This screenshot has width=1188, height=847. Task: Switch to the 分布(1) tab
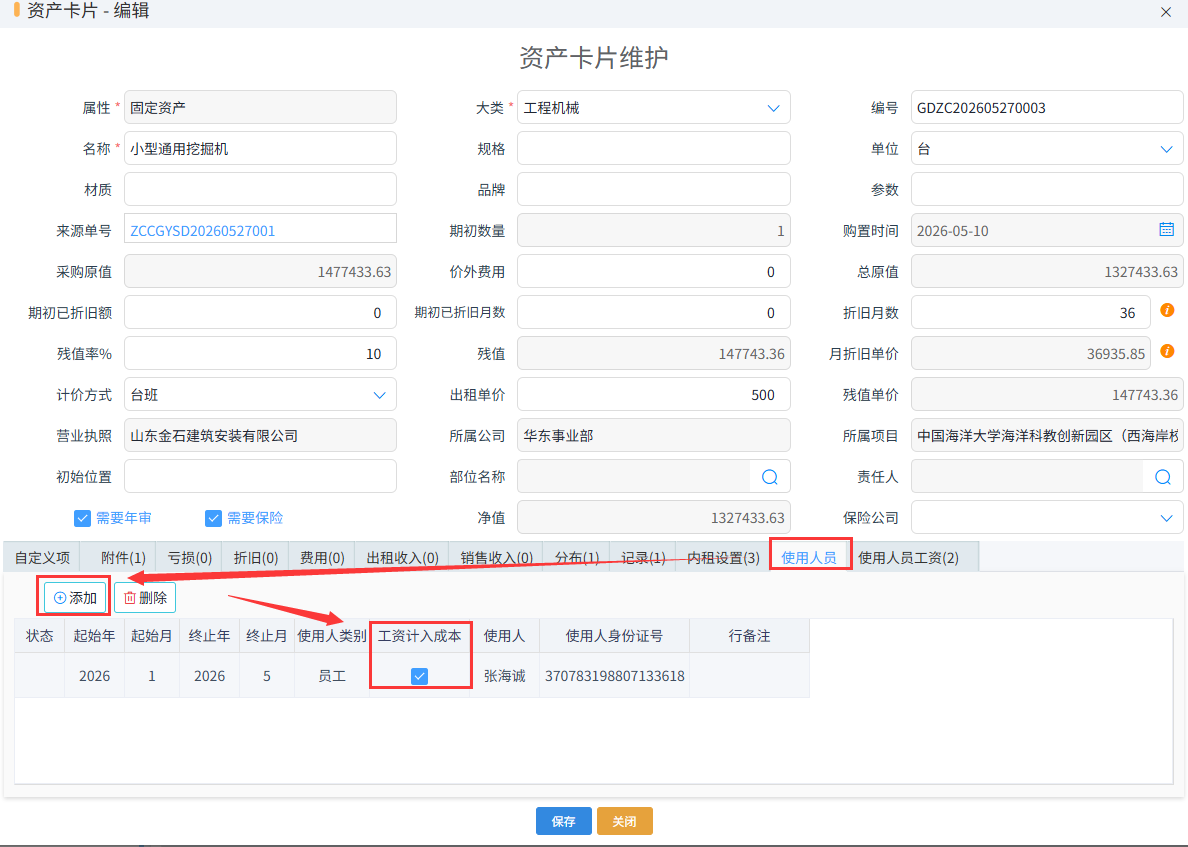[x=577, y=558]
